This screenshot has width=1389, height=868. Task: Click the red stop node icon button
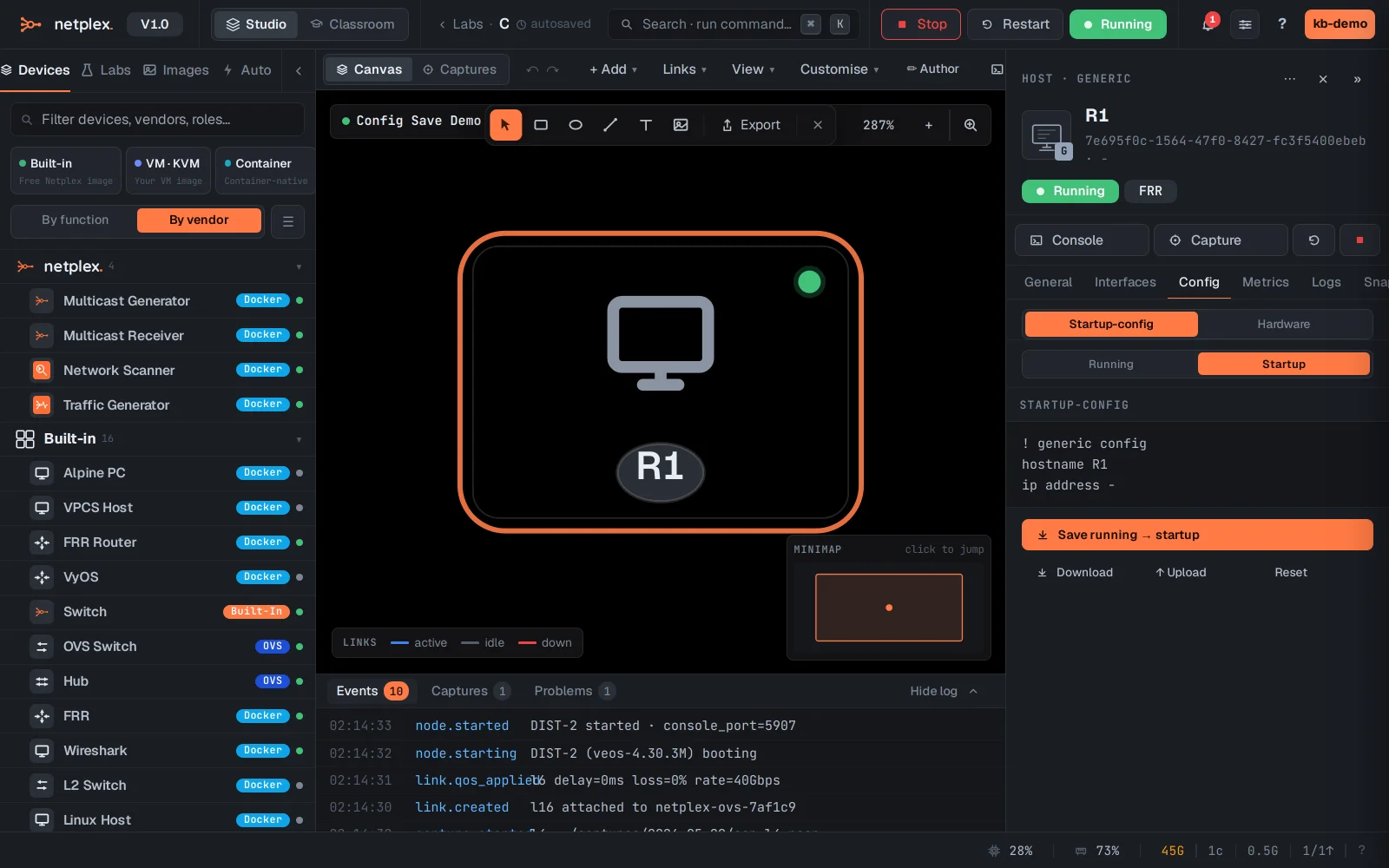coord(1359,240)
